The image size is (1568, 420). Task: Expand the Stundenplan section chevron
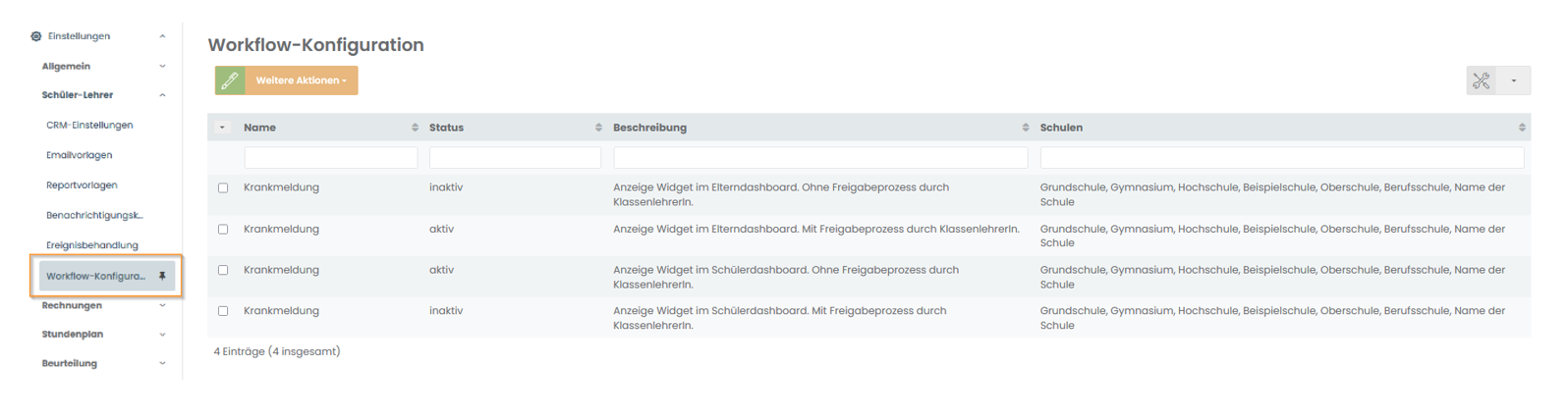[162, 335]
